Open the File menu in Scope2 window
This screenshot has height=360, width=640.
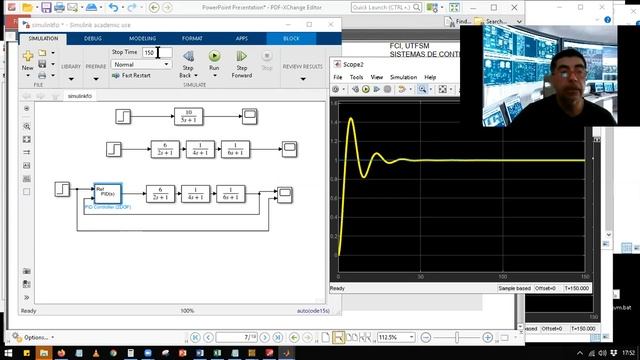[338, 77]
